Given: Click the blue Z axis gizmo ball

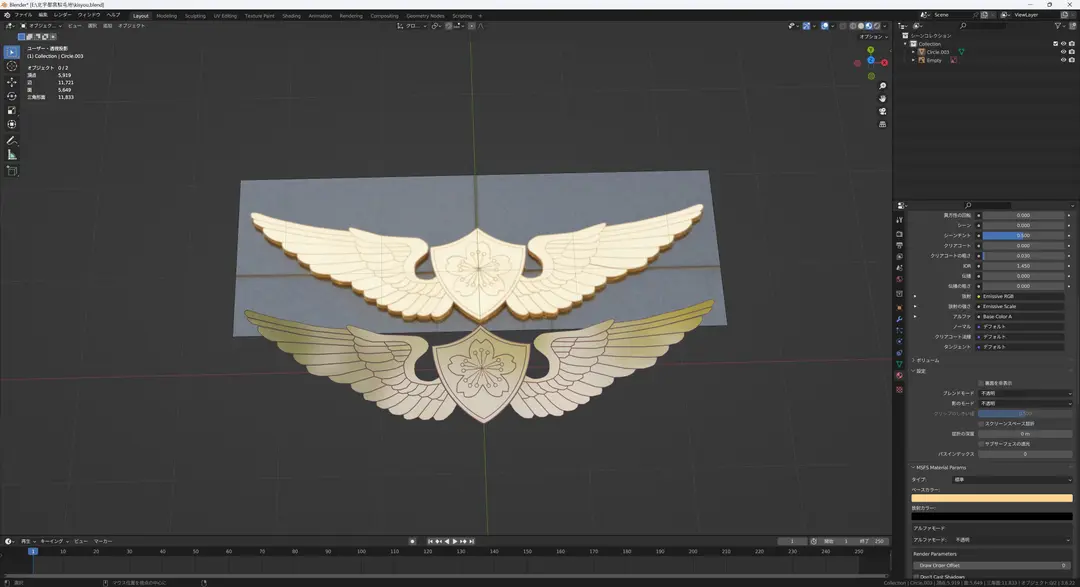Looking at the screenshot, I should (x=871, y=61).
